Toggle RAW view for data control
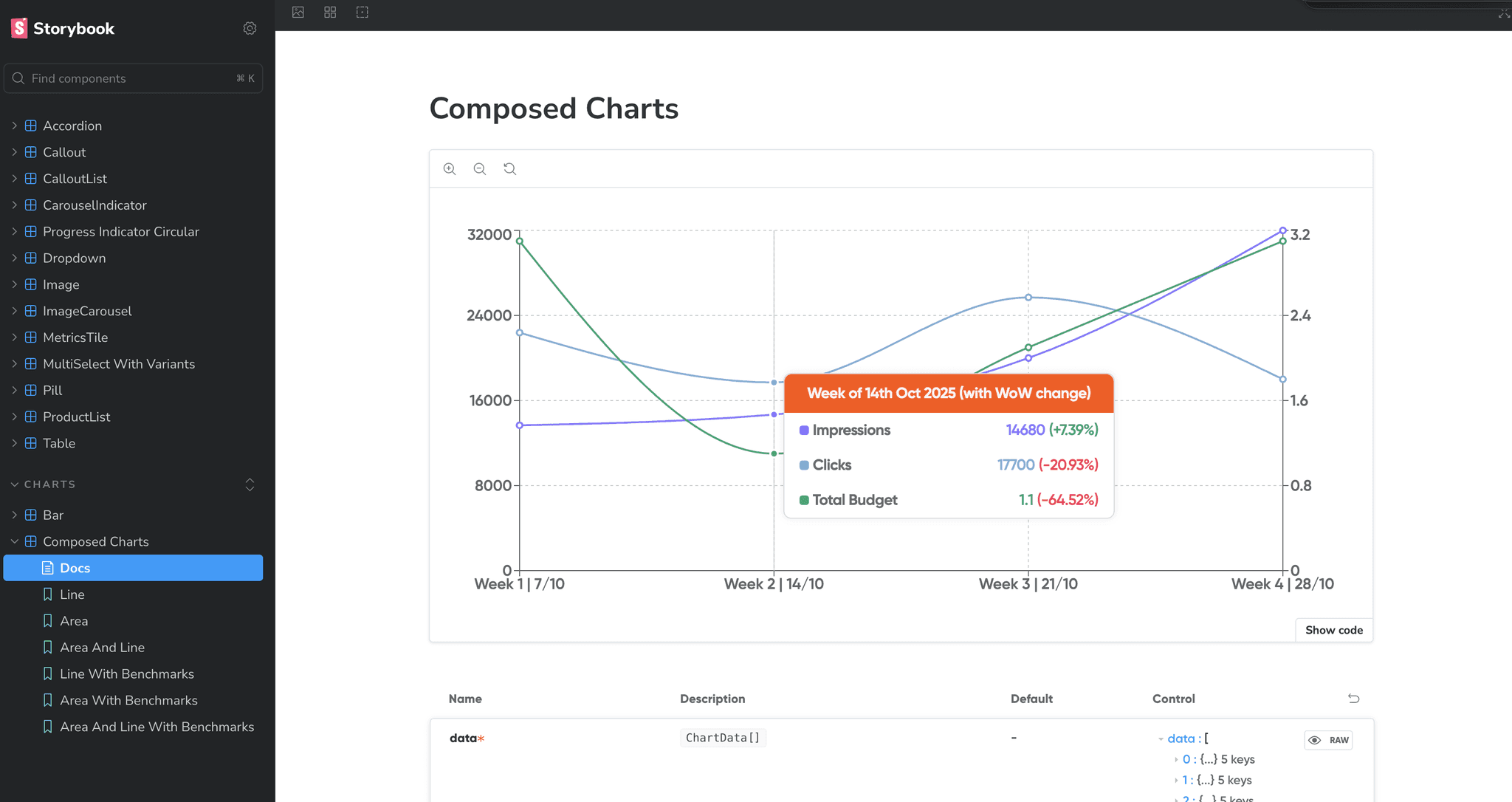Image resolution: width=1512 pixels, height=802 pixels. point(1328,740)
